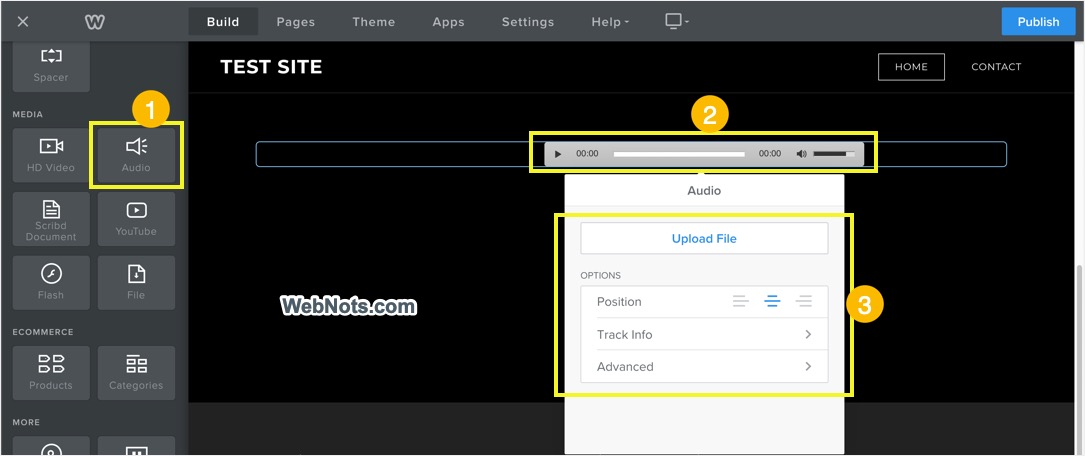
Task: Select the Scribd Document element
Action: point(51,219)
